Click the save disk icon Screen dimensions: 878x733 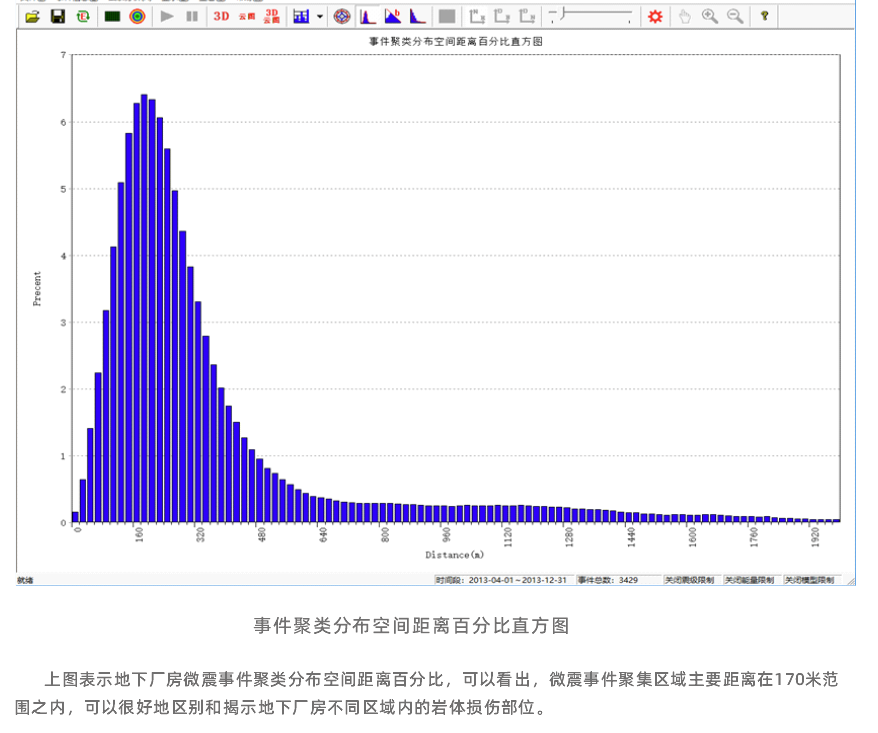[x=57, y=17]
